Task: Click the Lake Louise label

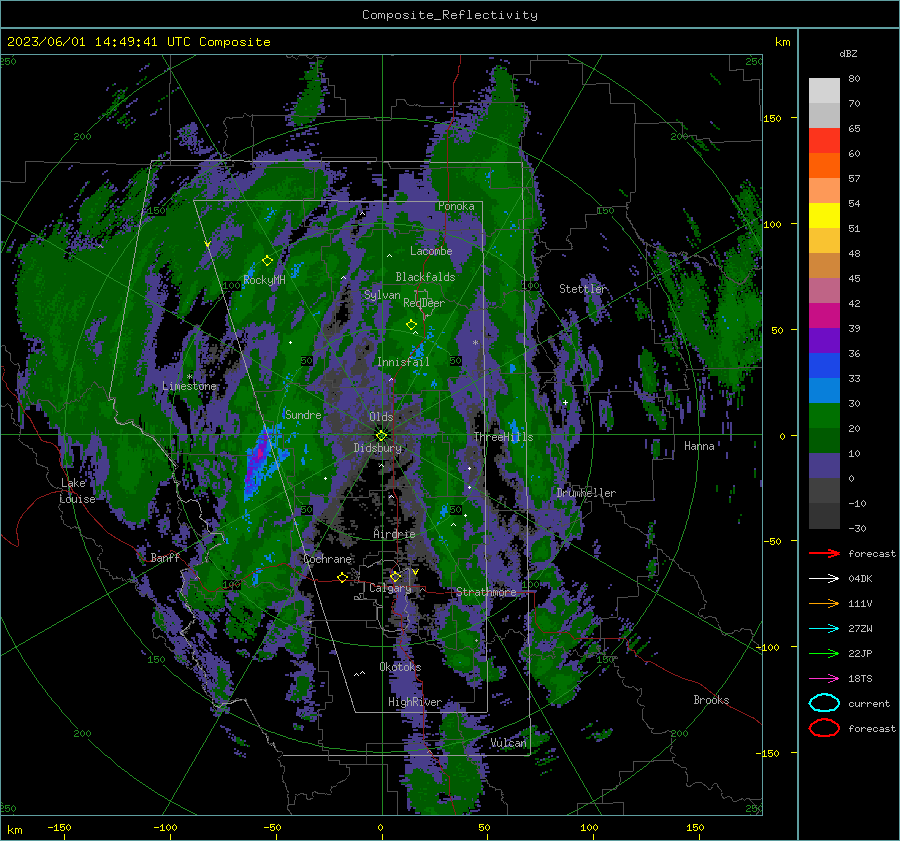Action: pyautogui.click(x=77, y=491)
